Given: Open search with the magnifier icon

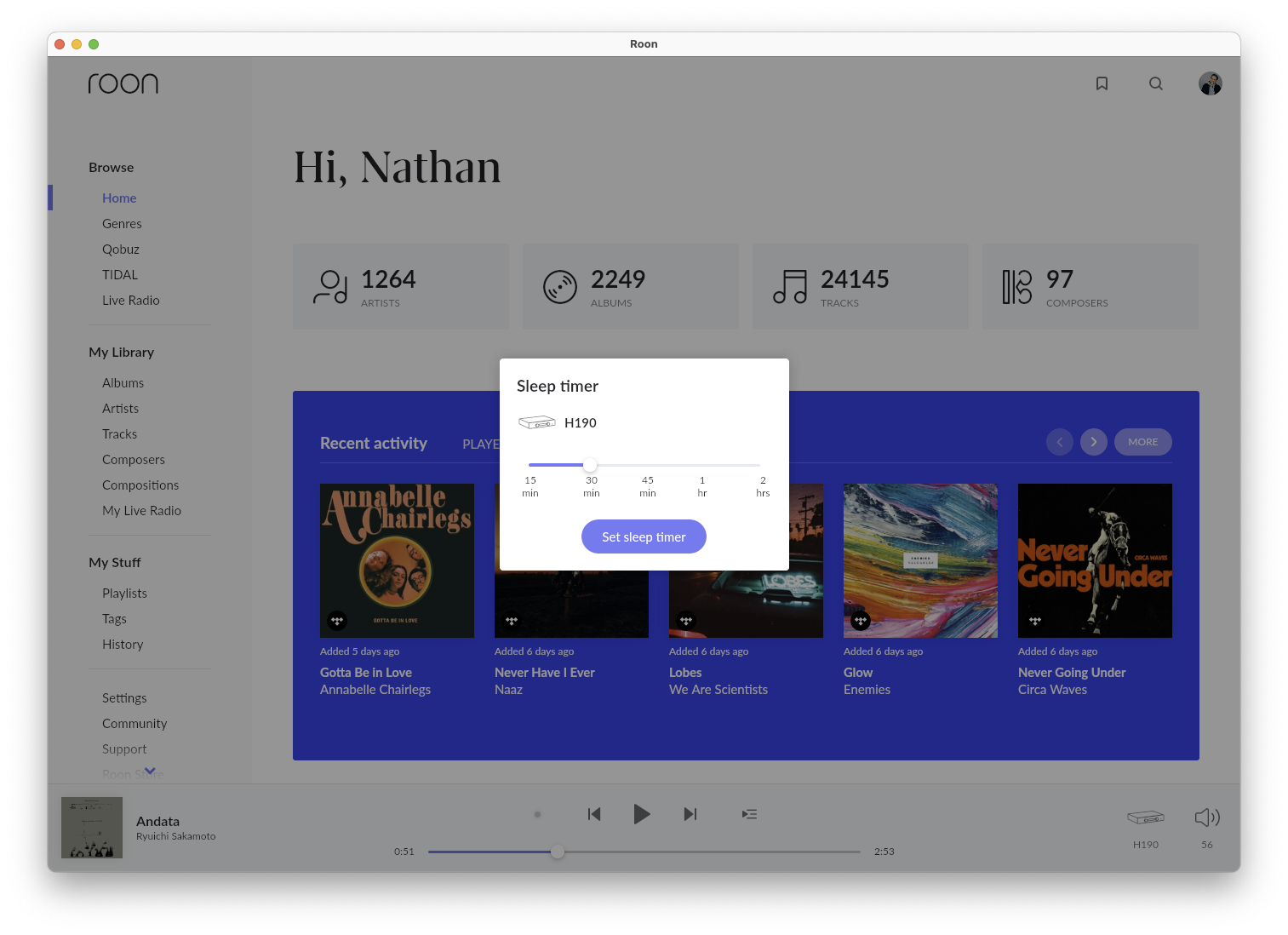Looking at the screenshot, I should point(1155,83).
